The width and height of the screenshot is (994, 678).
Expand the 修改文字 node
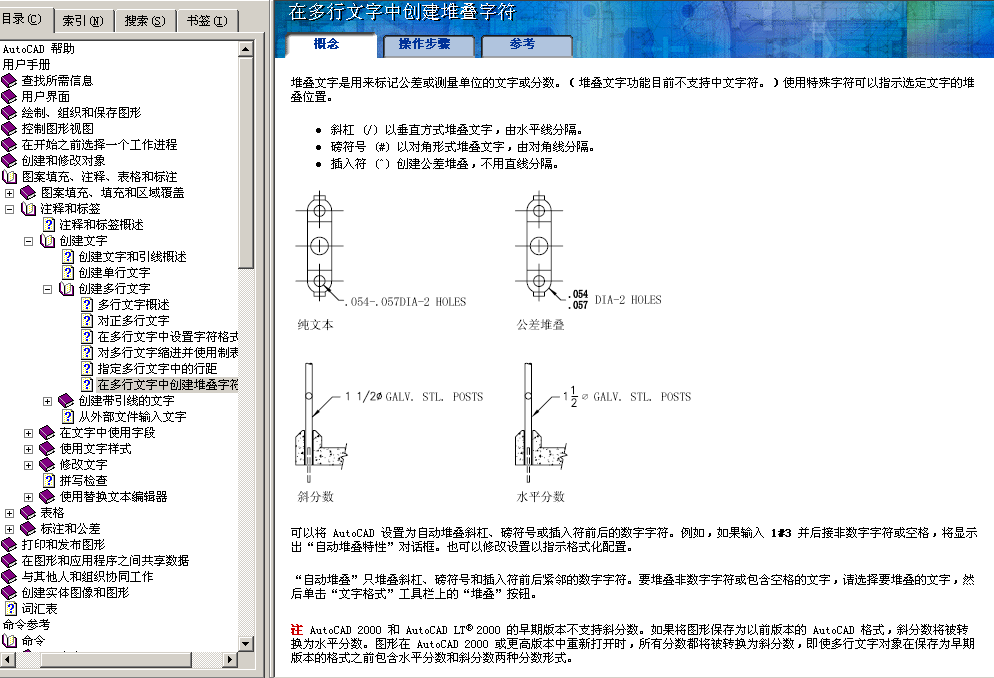click(x=29, y=465)
